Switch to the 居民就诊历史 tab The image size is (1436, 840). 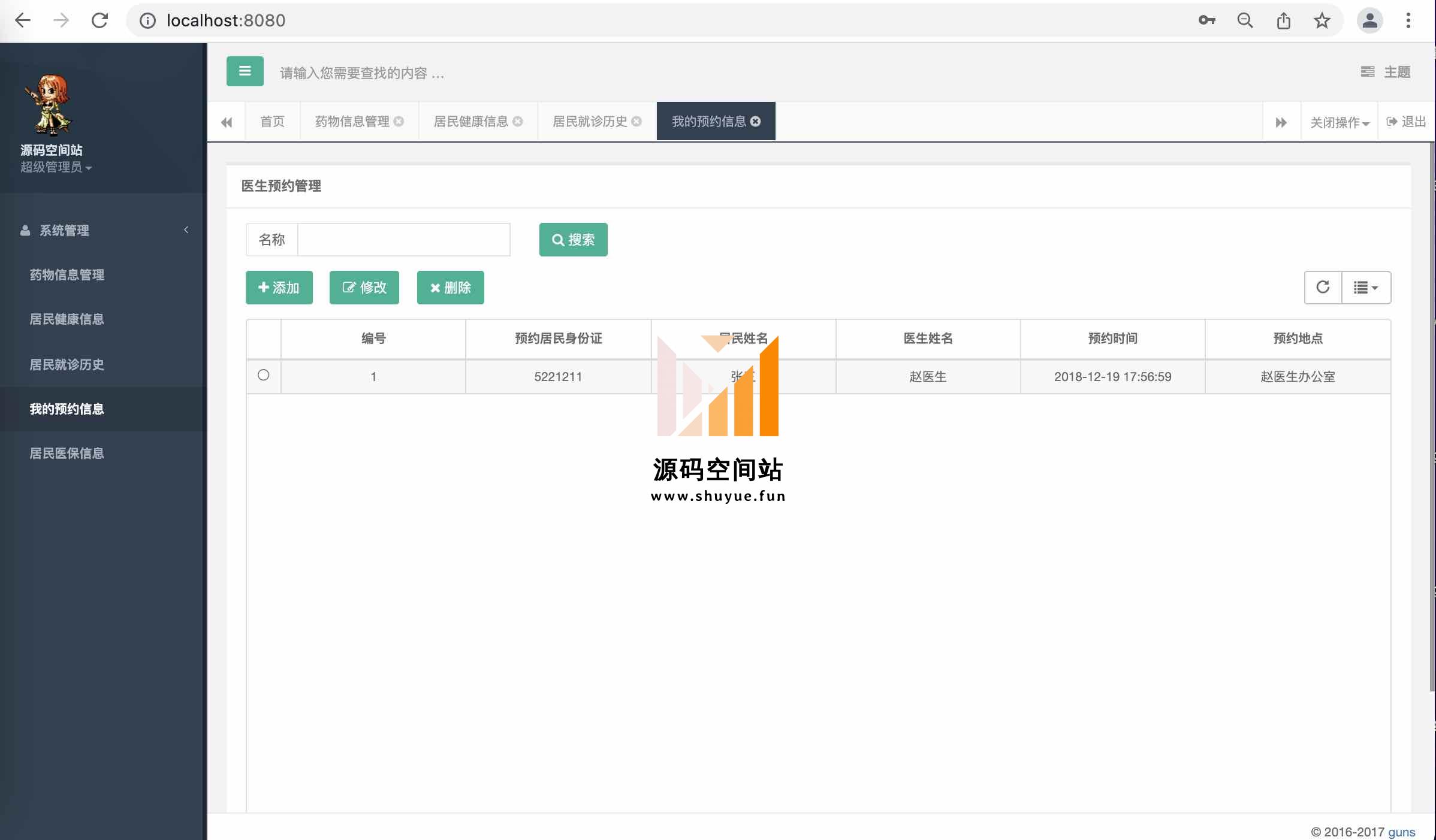click(x=590, y=122)
